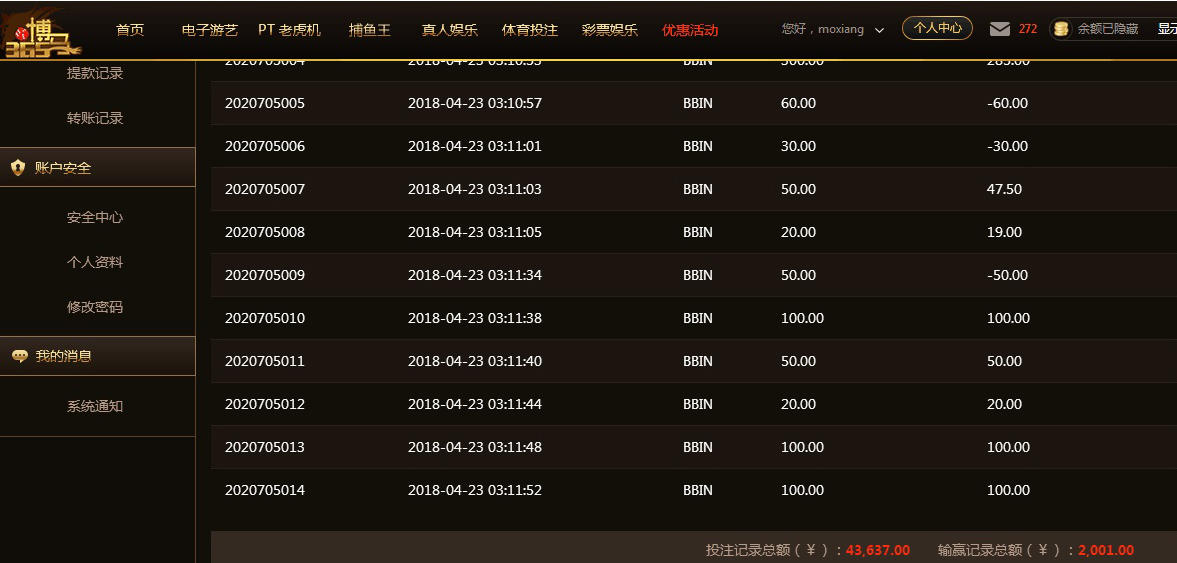
Task: Select 捕鱼王 in the top navigation
Action: click(370, 30)
